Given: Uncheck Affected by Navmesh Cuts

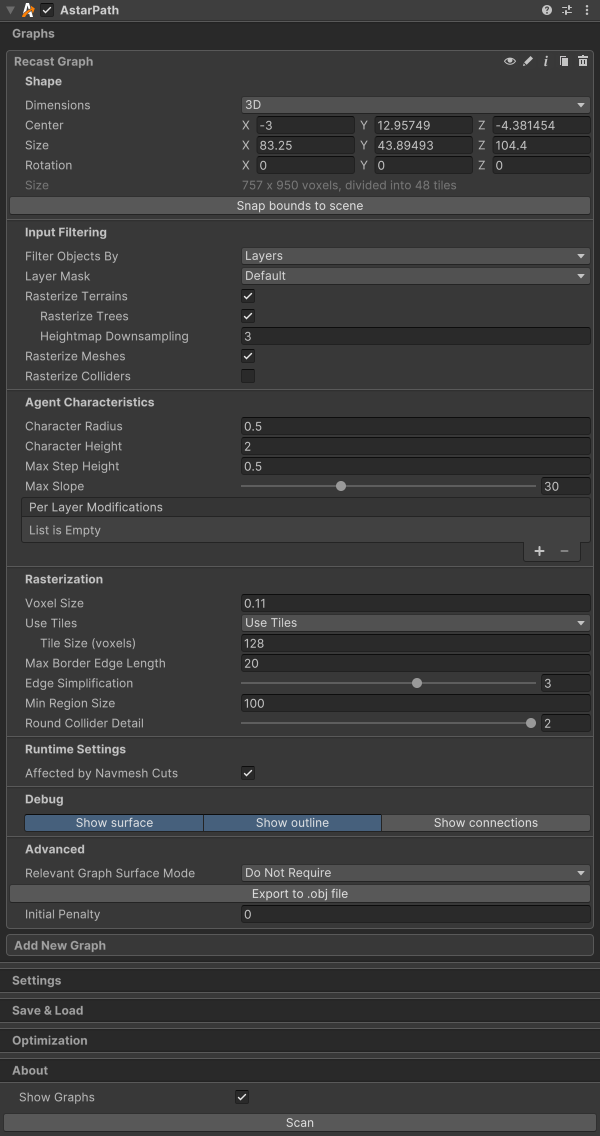Looking at the screenshot, I should click(248, 773).
